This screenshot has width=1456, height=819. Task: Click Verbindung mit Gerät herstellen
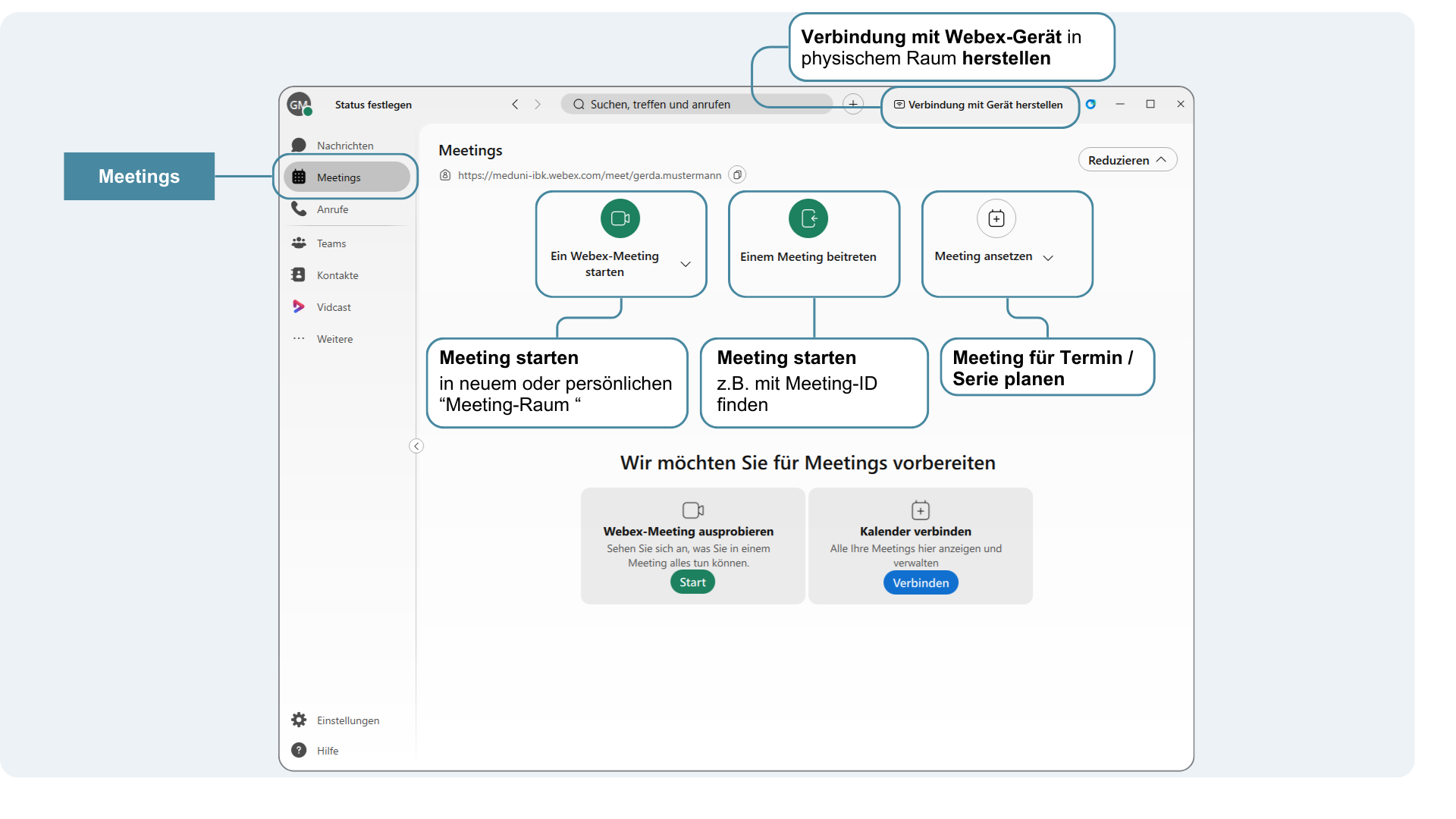(x=979, y=105)
